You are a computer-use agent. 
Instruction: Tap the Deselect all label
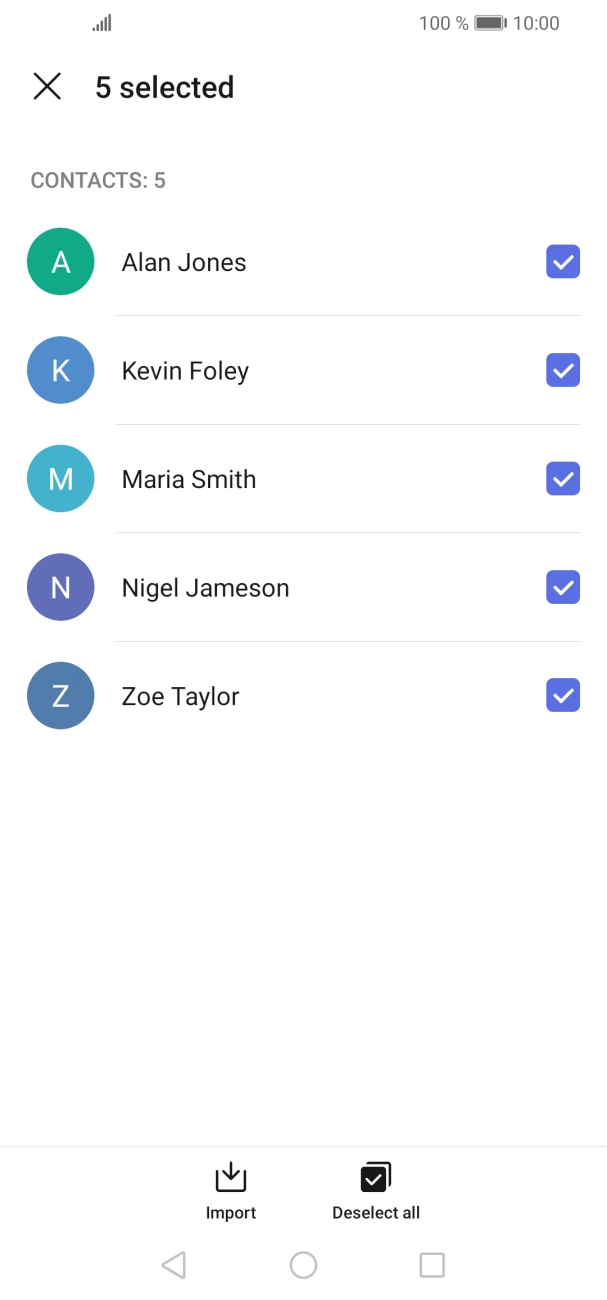pos(376,1213)
